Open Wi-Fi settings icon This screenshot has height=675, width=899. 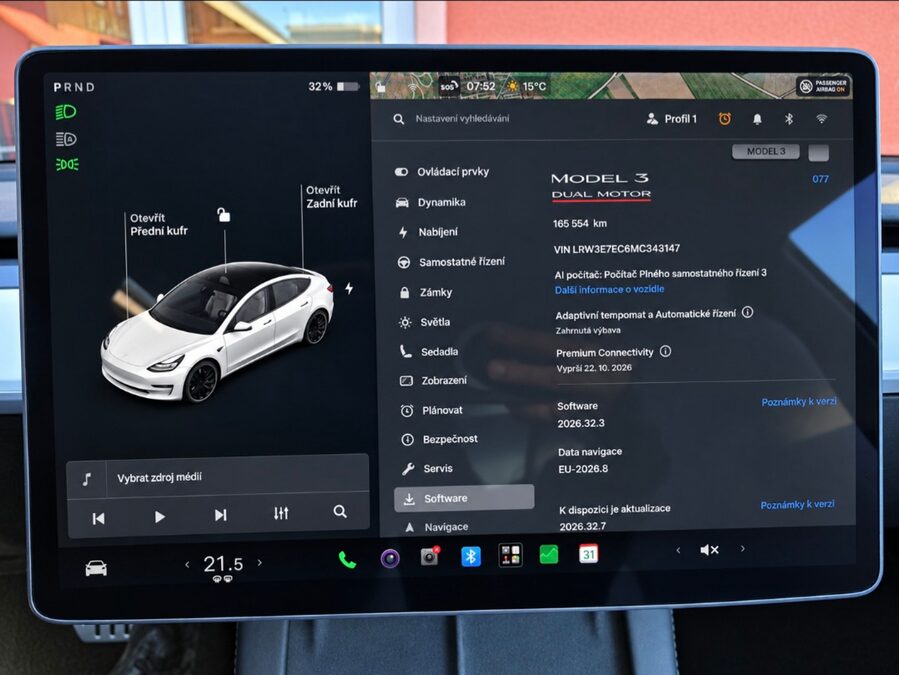(822, 119)
